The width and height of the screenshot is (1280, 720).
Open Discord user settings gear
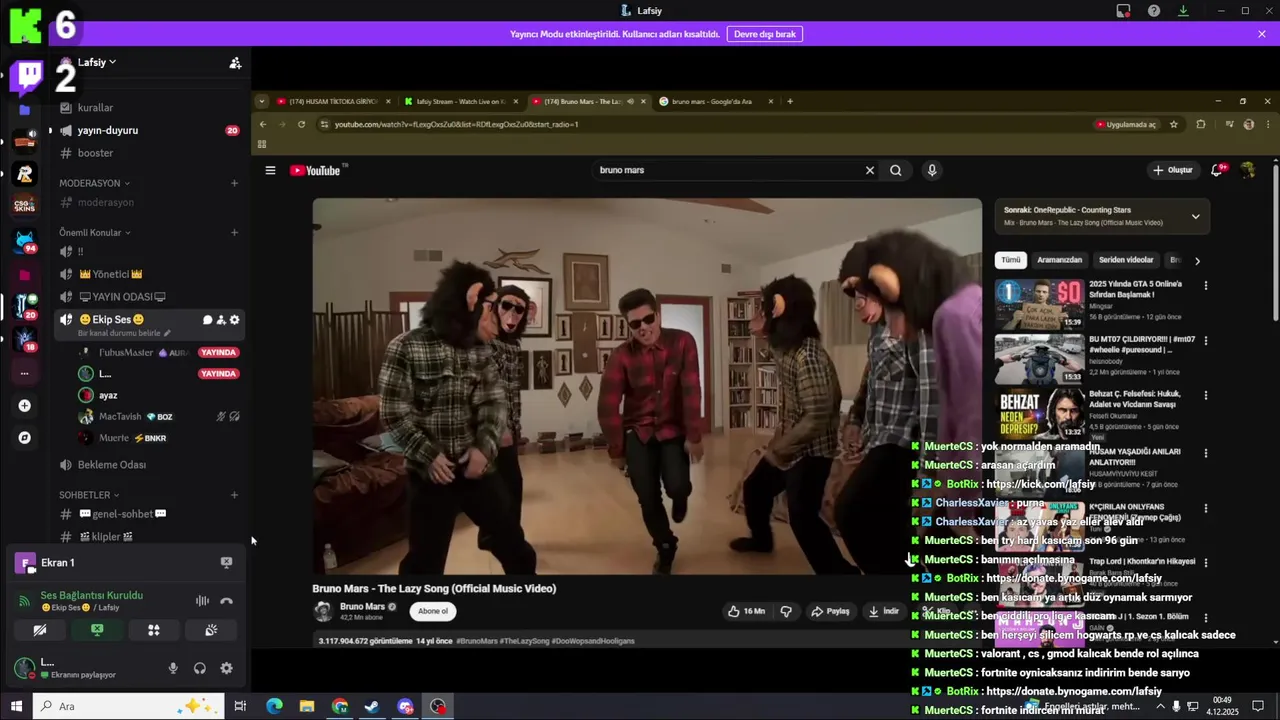point(226,668)
